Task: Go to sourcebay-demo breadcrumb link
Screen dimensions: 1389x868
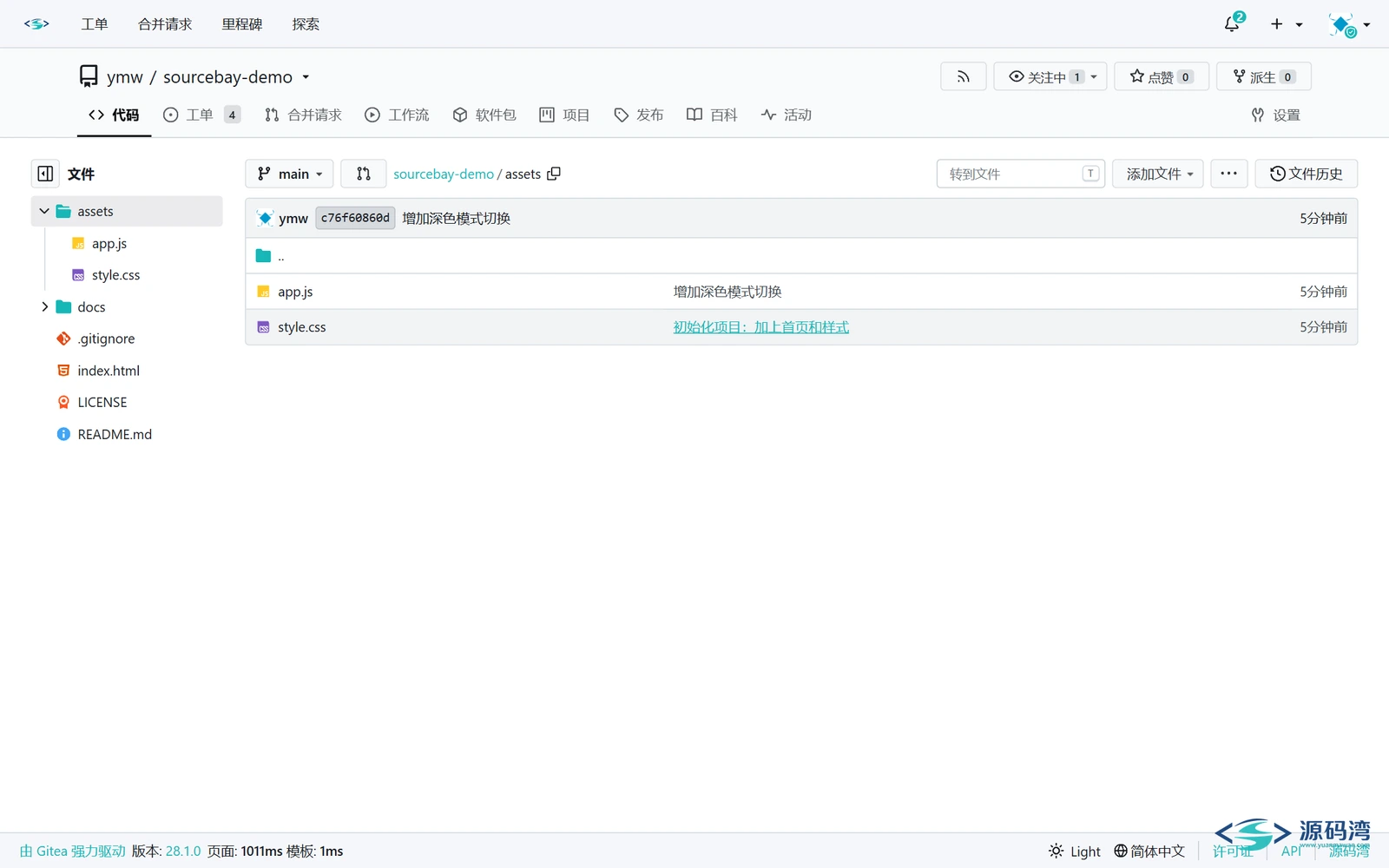Action: [x=444, y=174]
